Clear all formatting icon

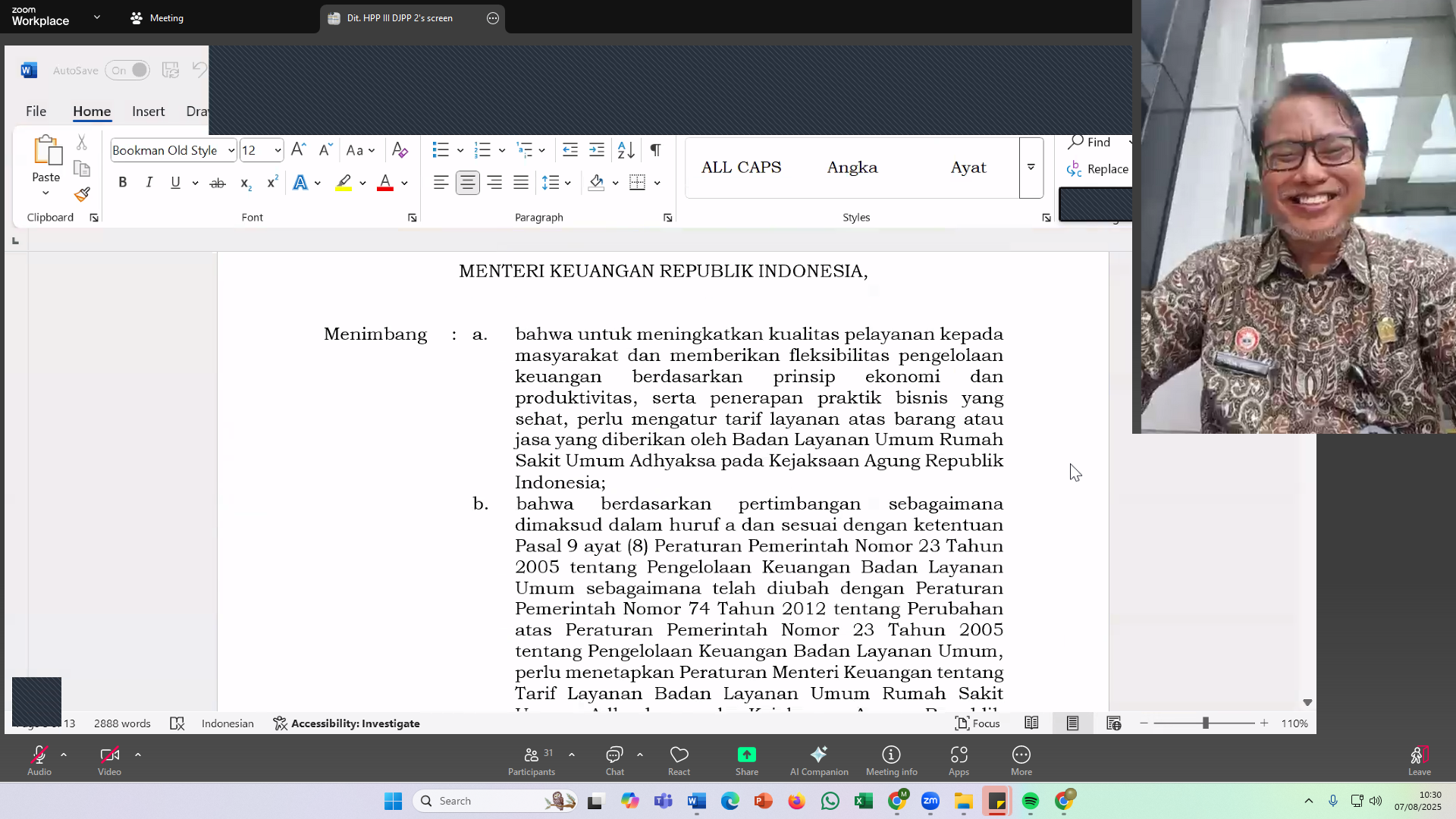click(400, 150)
